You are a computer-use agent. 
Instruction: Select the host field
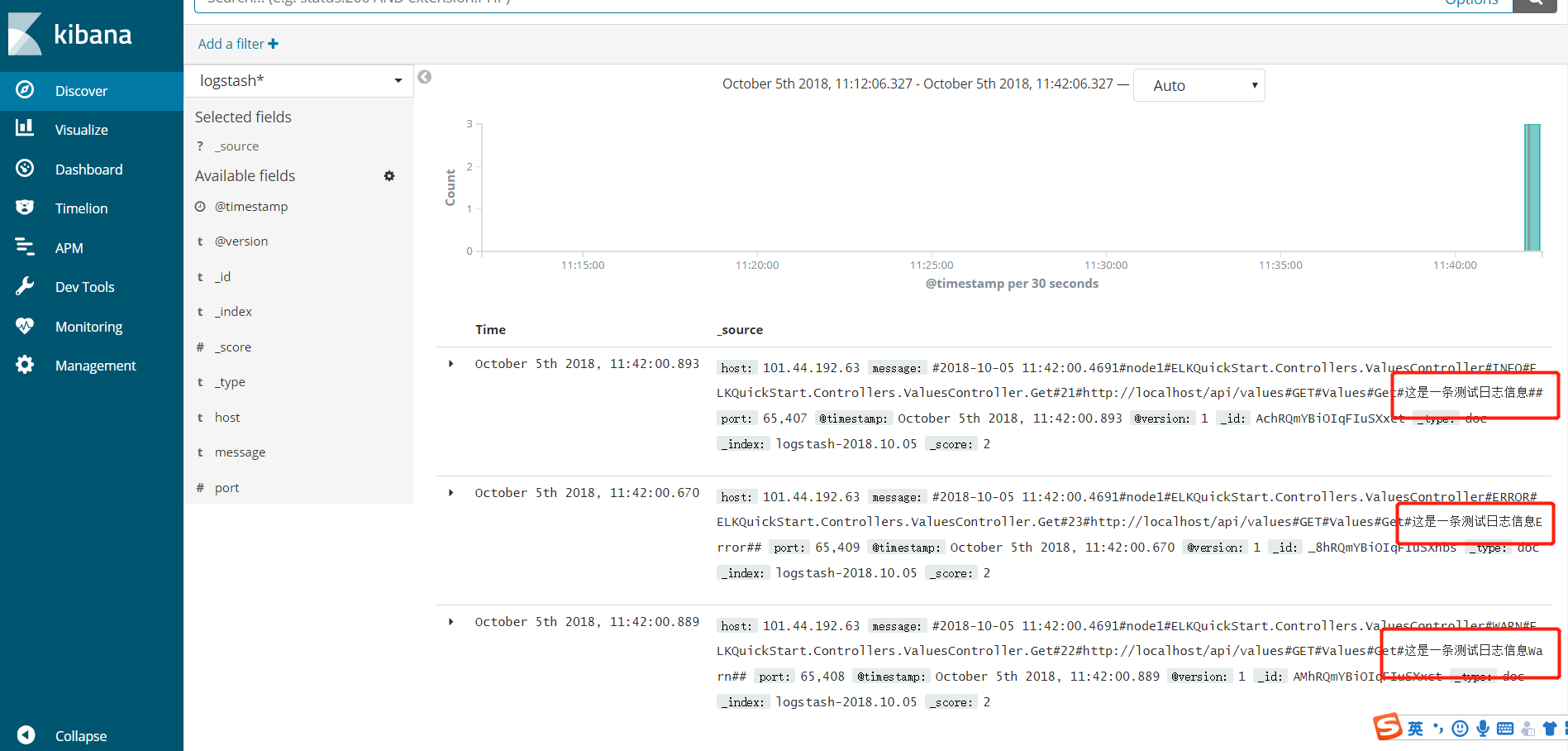pyautogui.click(x=227, y=418)
